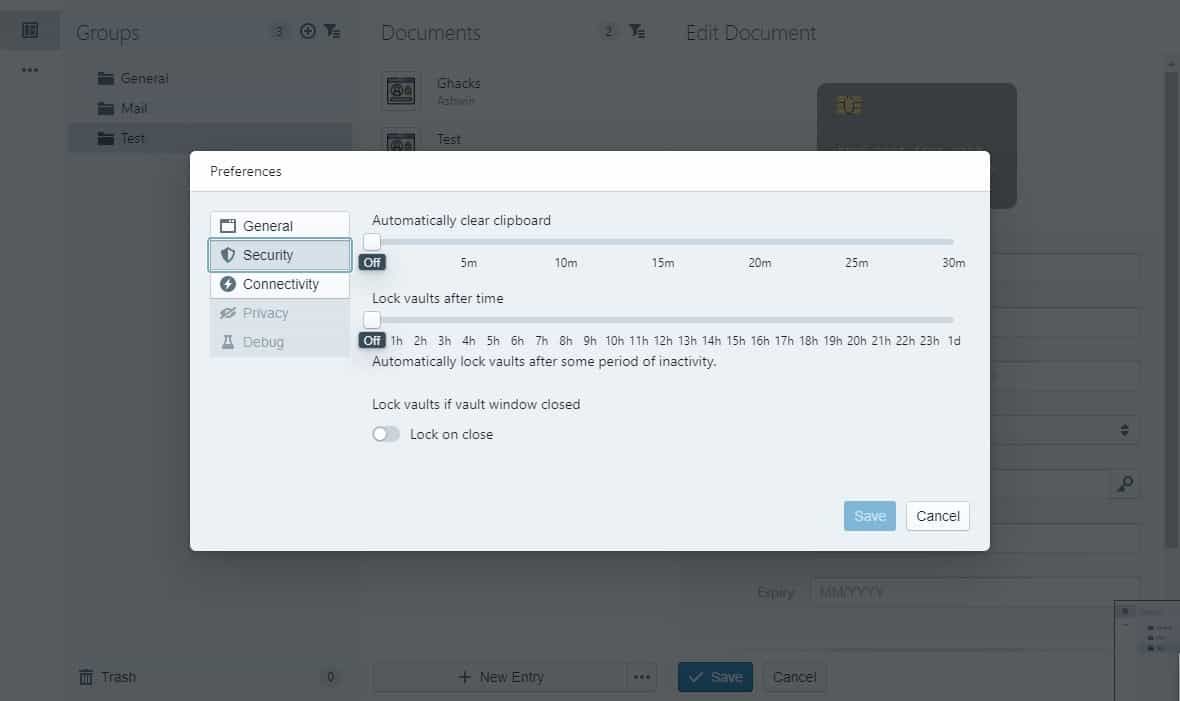This screenshot has width=1180, height=701.
Task: Select the Test group folder
Action: (209, 139)
